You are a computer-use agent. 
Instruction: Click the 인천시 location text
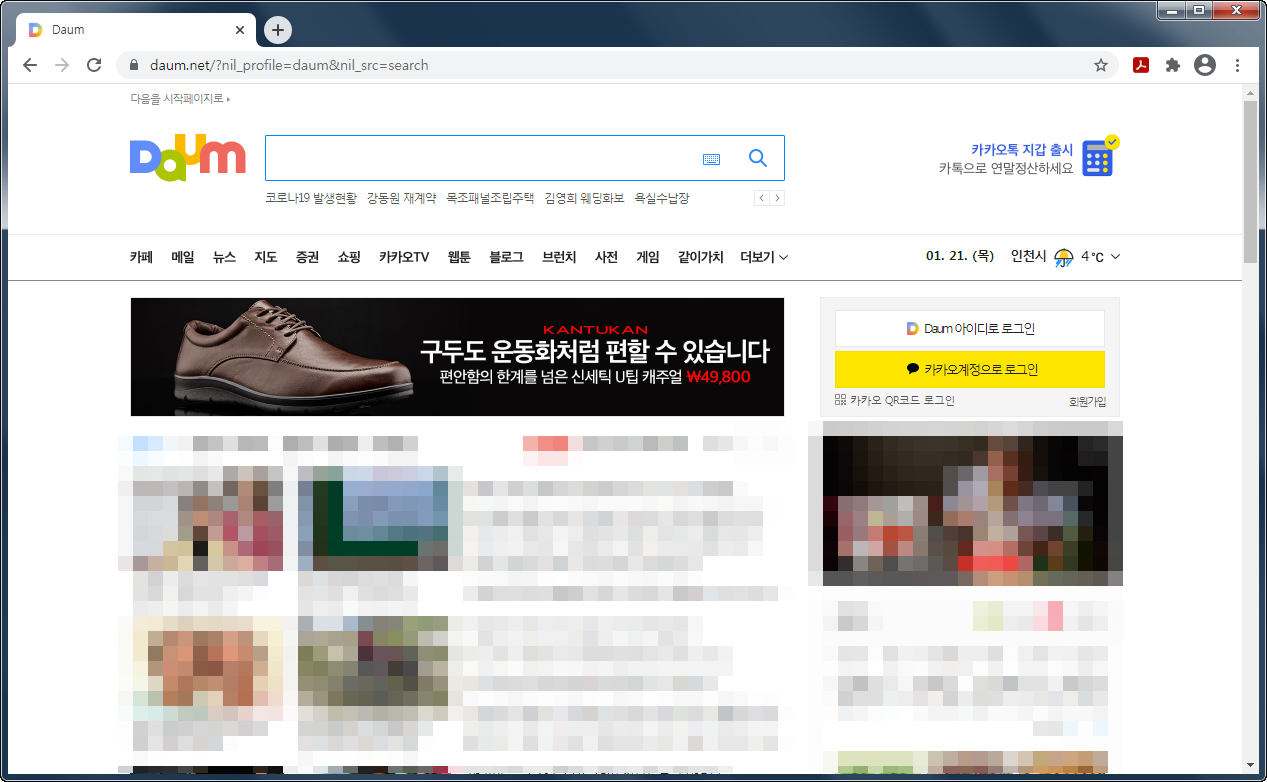pos(1028,257)
